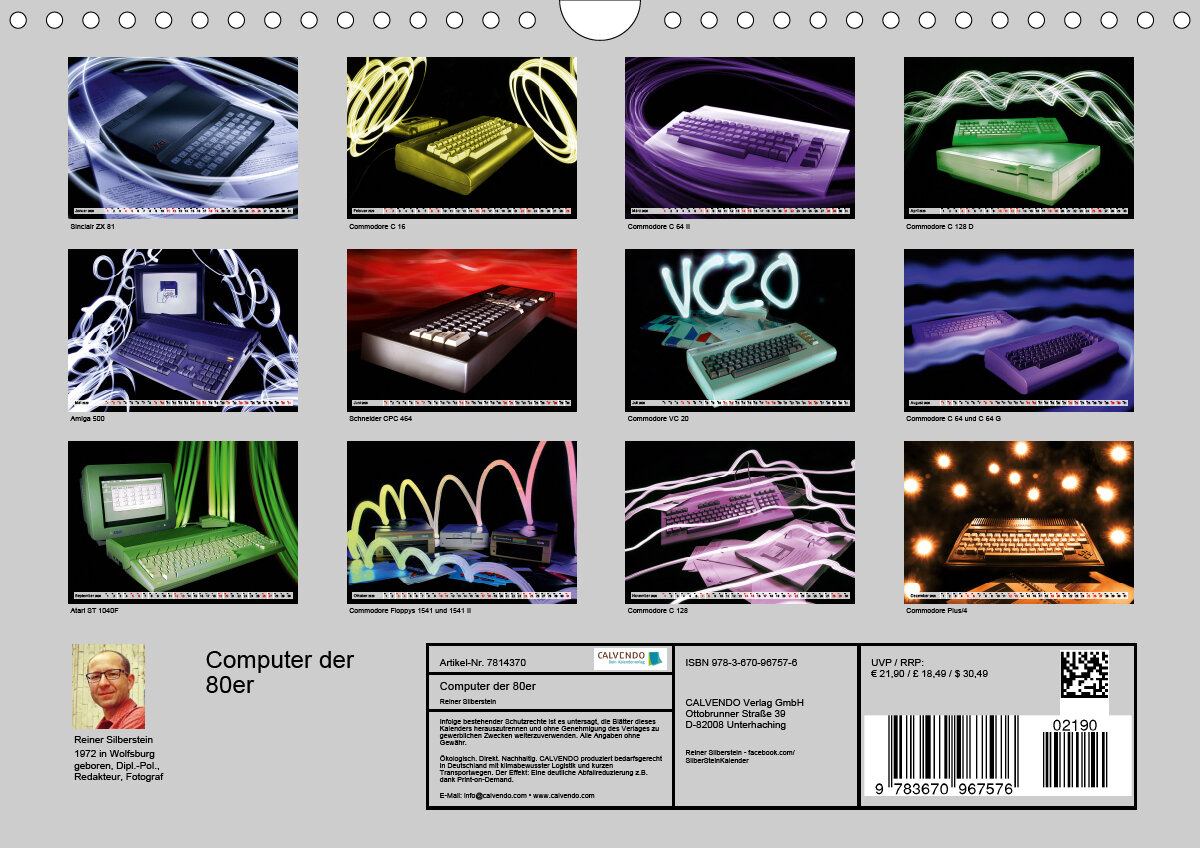Open the C 64 and C 64 G image
Viewport: 1200px width, 848px height.
pos(1019,330)
